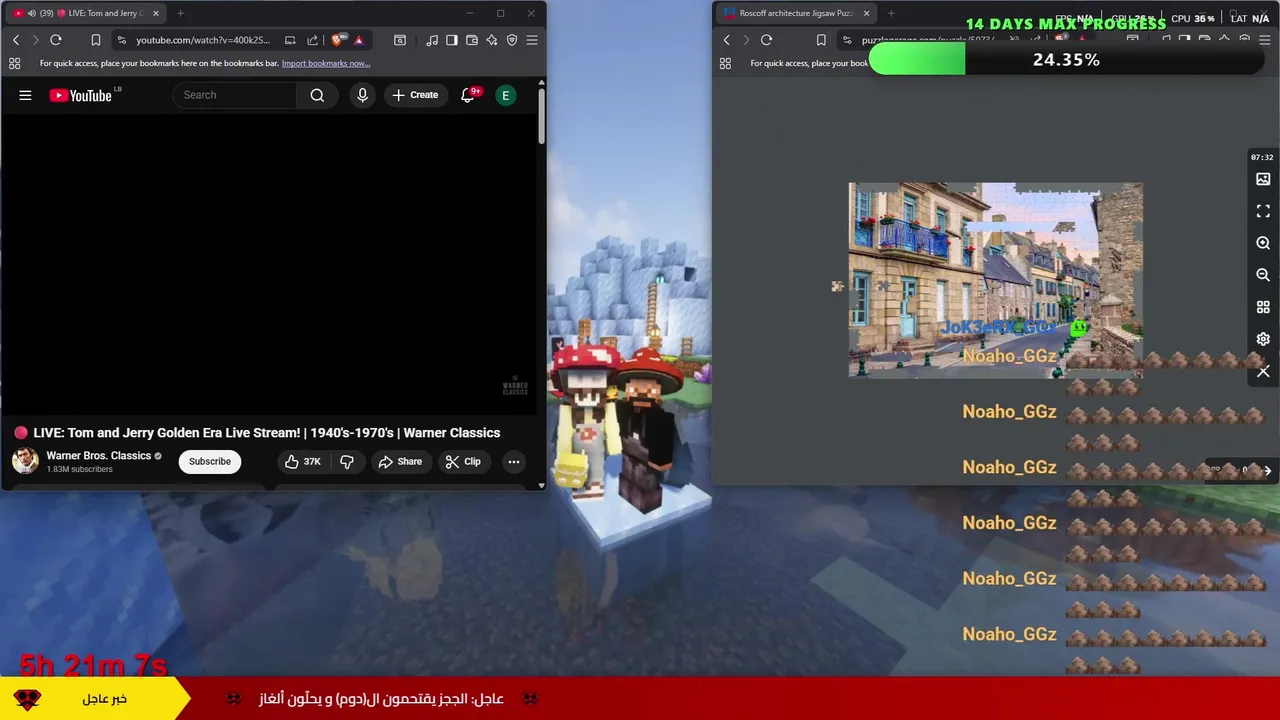The width and height of the screenshot is (1280, 720).
Task: Close the Roscoff architecture puzzle tab
Action: tap(866, 13)
